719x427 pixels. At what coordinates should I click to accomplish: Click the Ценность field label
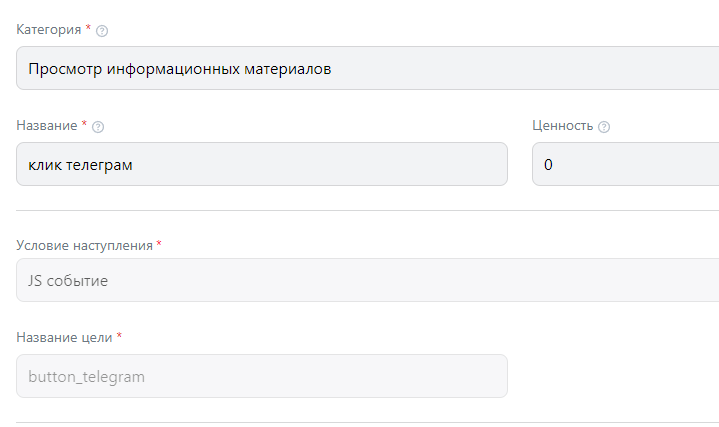pos(563,126)
